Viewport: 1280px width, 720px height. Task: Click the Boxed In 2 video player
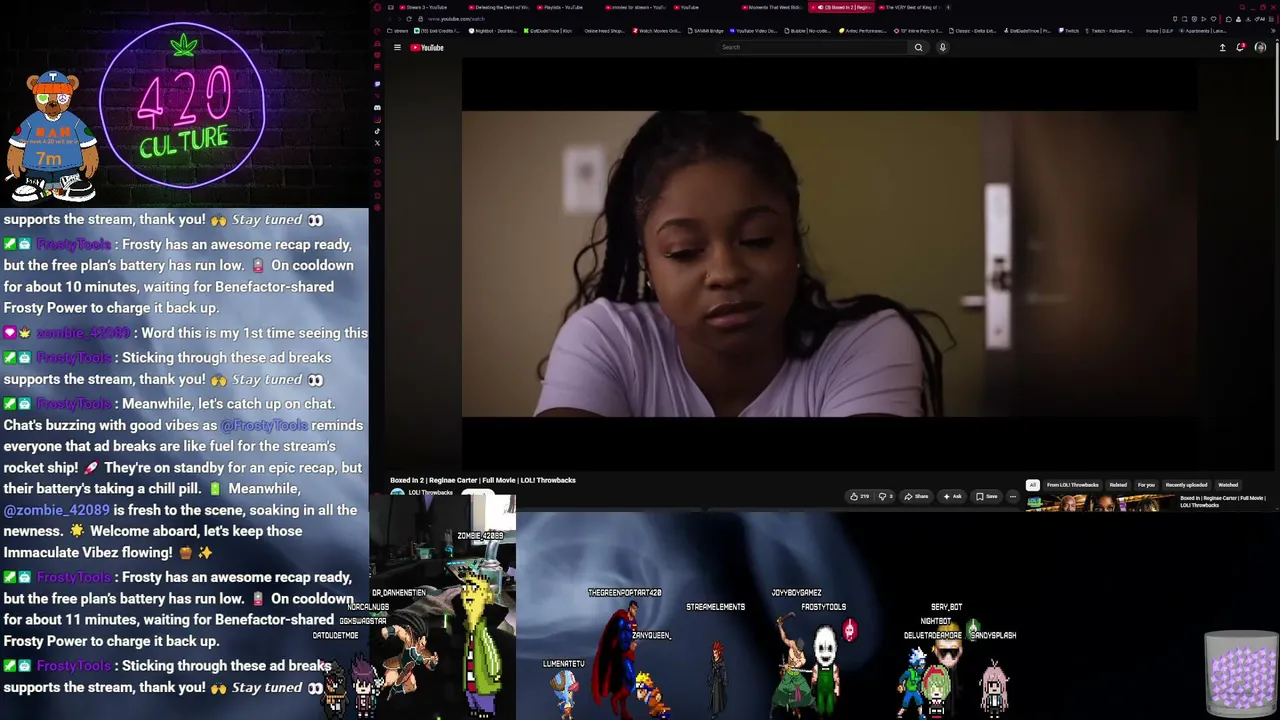tap(829, 264)
